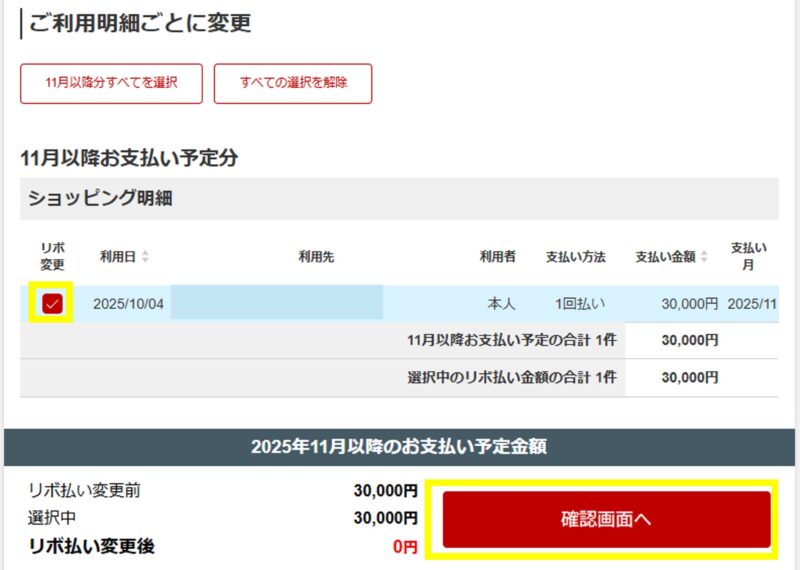Proceed with the 確認画面へ button

[x=607, y=520]
